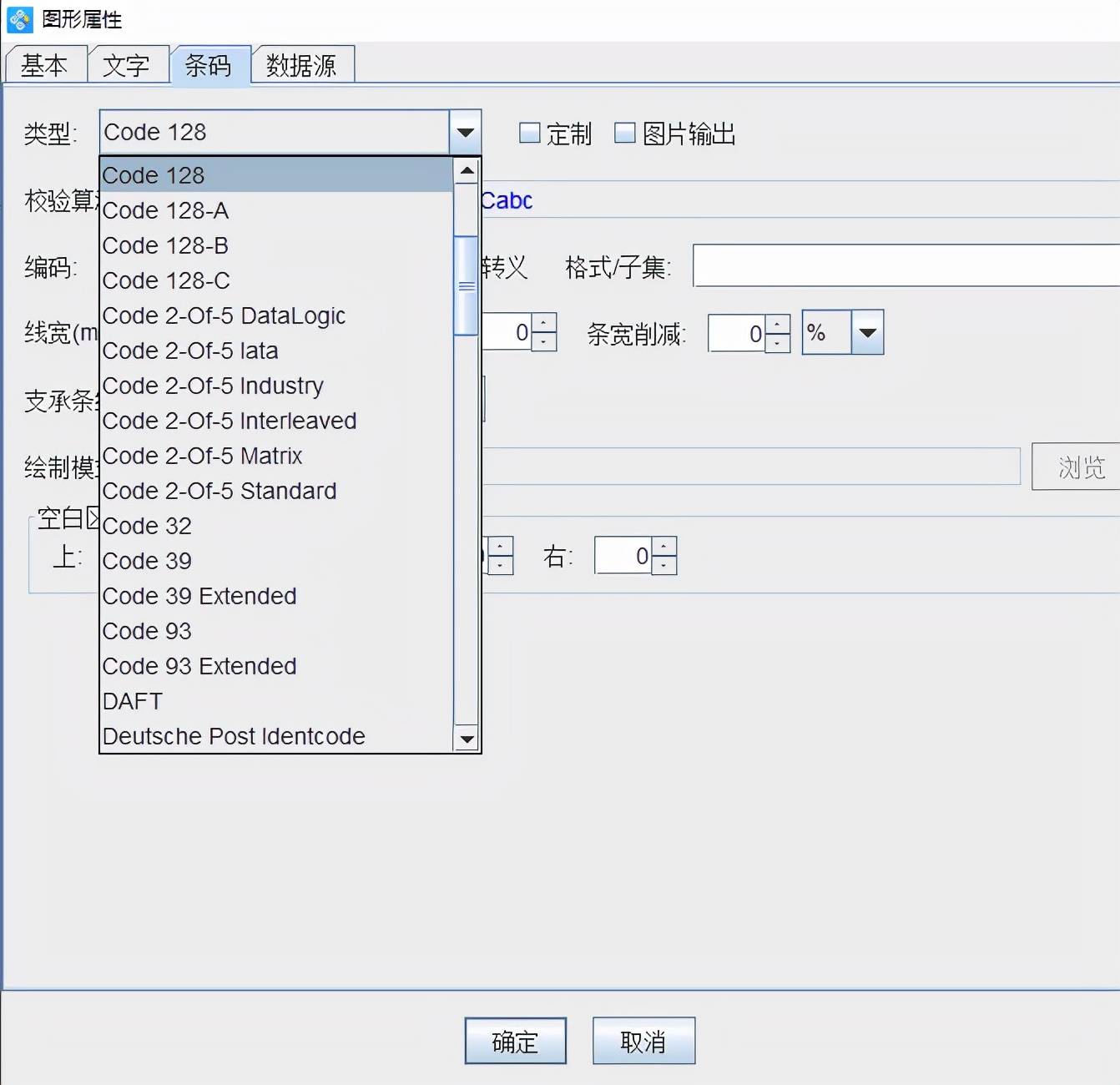Image resolution: width=1120 pixels, height=1085 pixels.
Task: Click scroll-up arrow in barcode type list
Action: pos(467,171)
